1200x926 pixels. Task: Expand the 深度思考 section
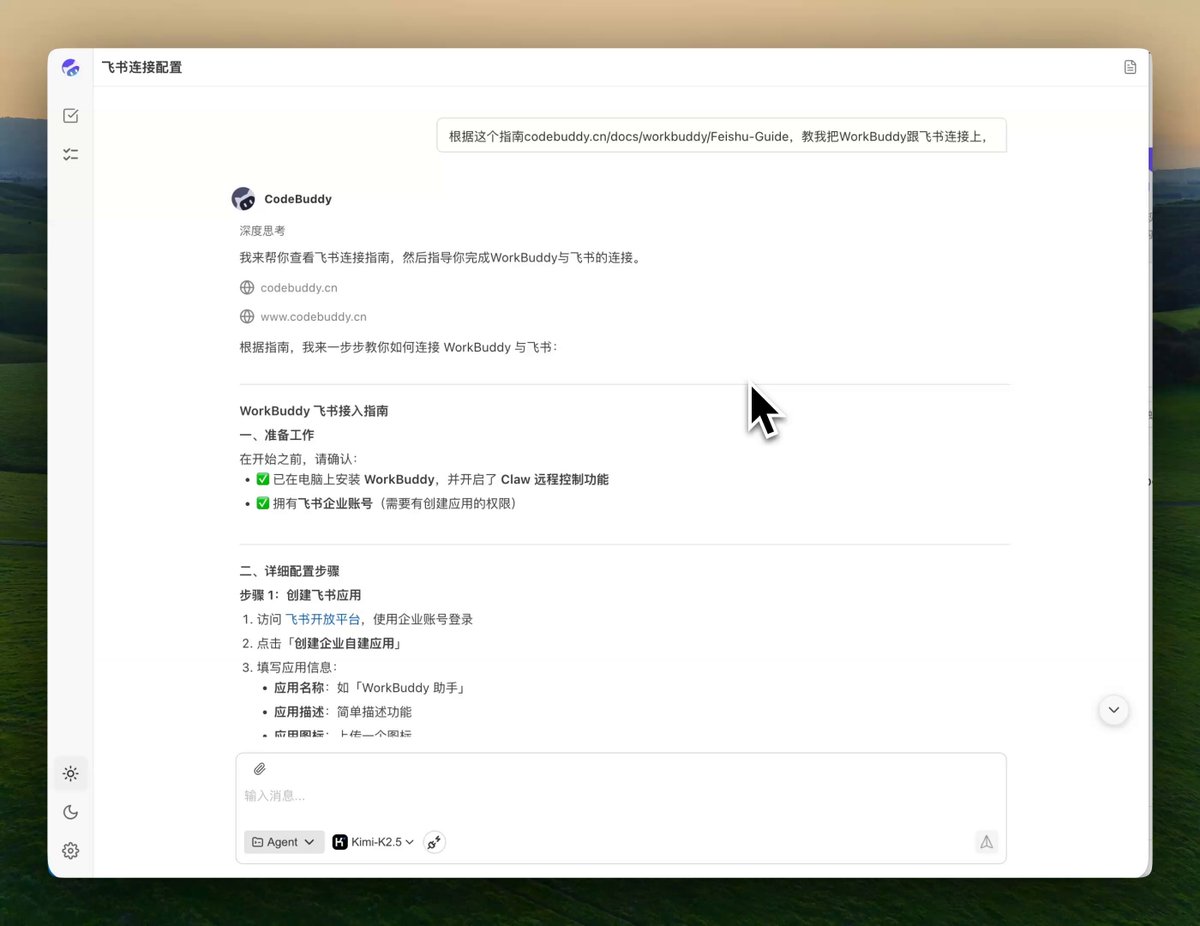click(x=262, y=231)
